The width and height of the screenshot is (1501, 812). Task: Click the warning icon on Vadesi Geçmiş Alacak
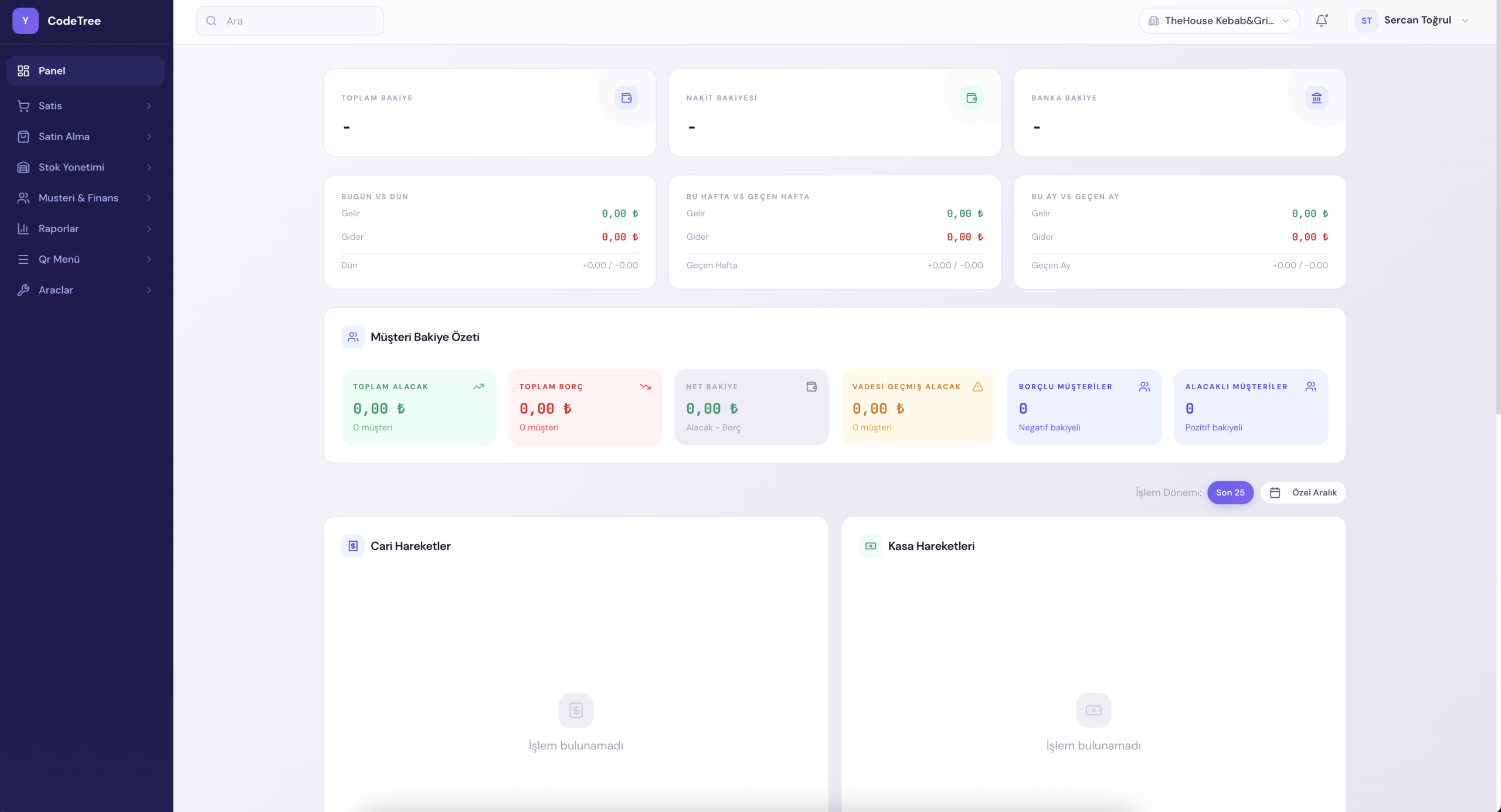977,386
